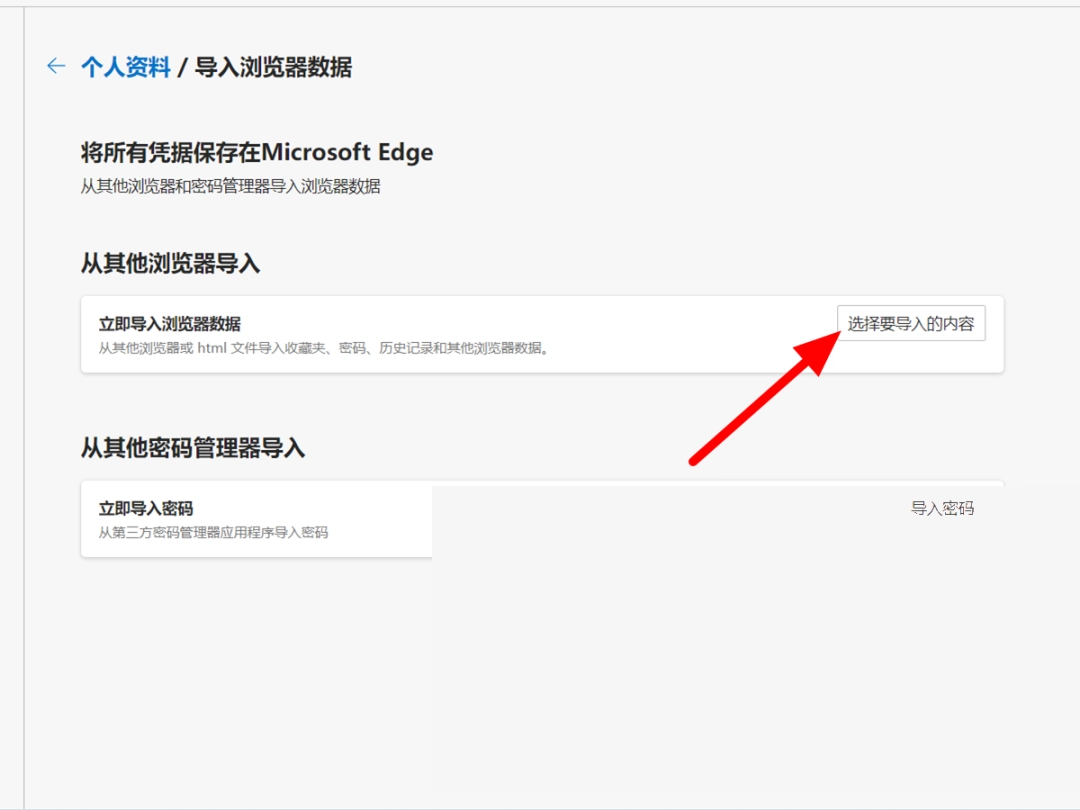Click the 从第三方密码管理器应用程序导入密码 description
Screen dimensions: 1080x810
click(214, 532)
